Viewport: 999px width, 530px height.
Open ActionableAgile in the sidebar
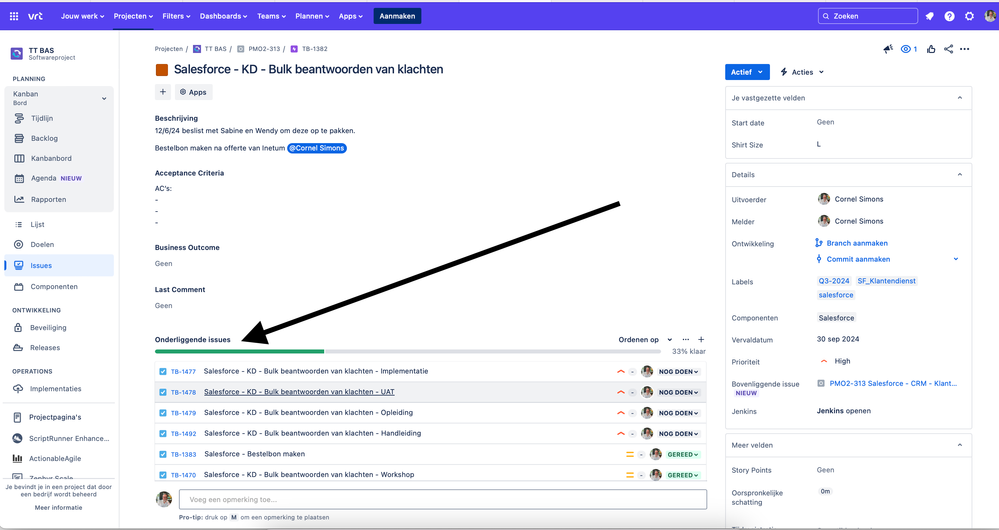click(x=55, y=459)
